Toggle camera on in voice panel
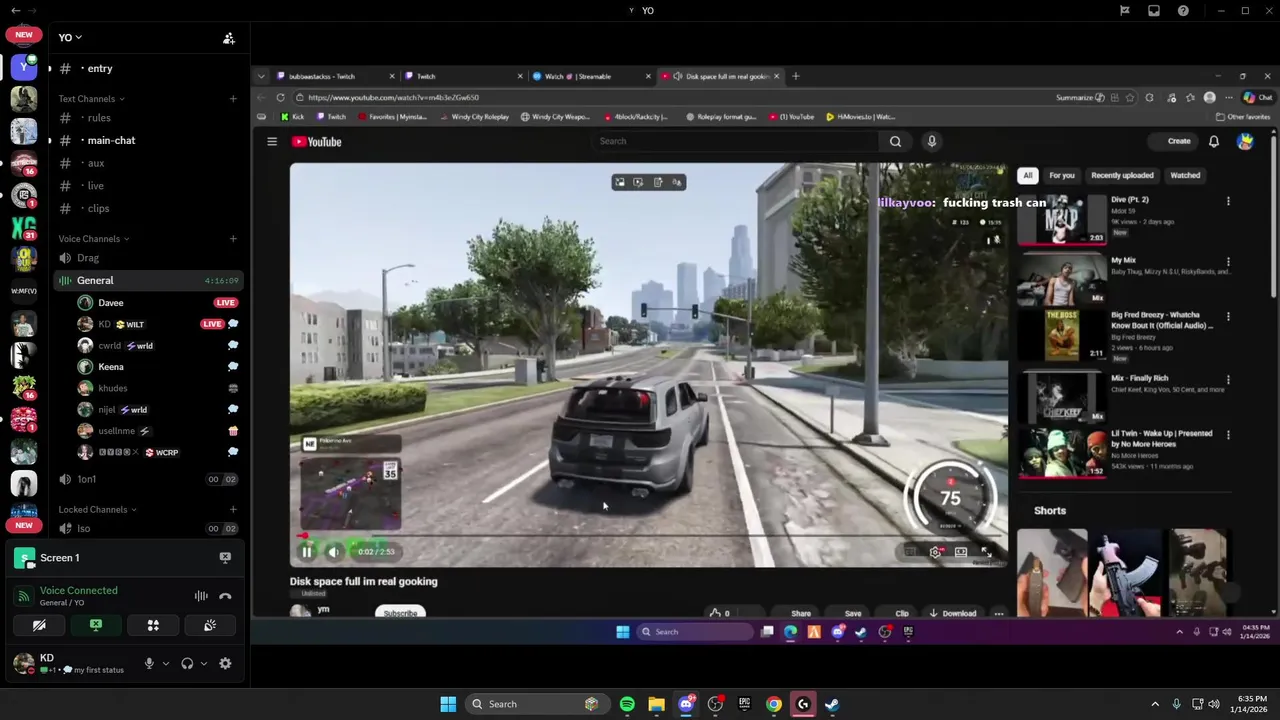The image size is (1280, 720). pyautogui.click(x=39, y=625)
